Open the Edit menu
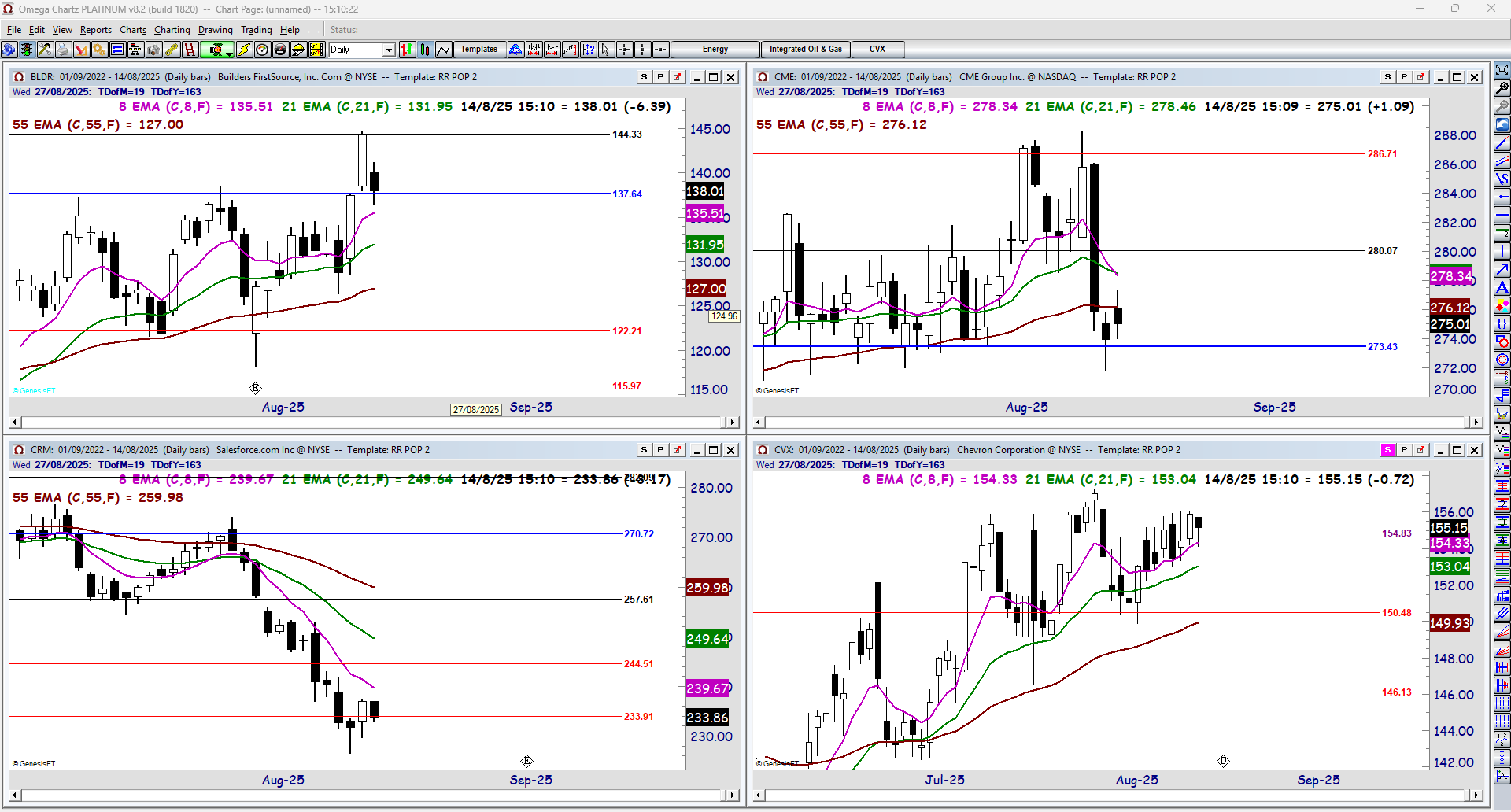 tap(37, 30)
